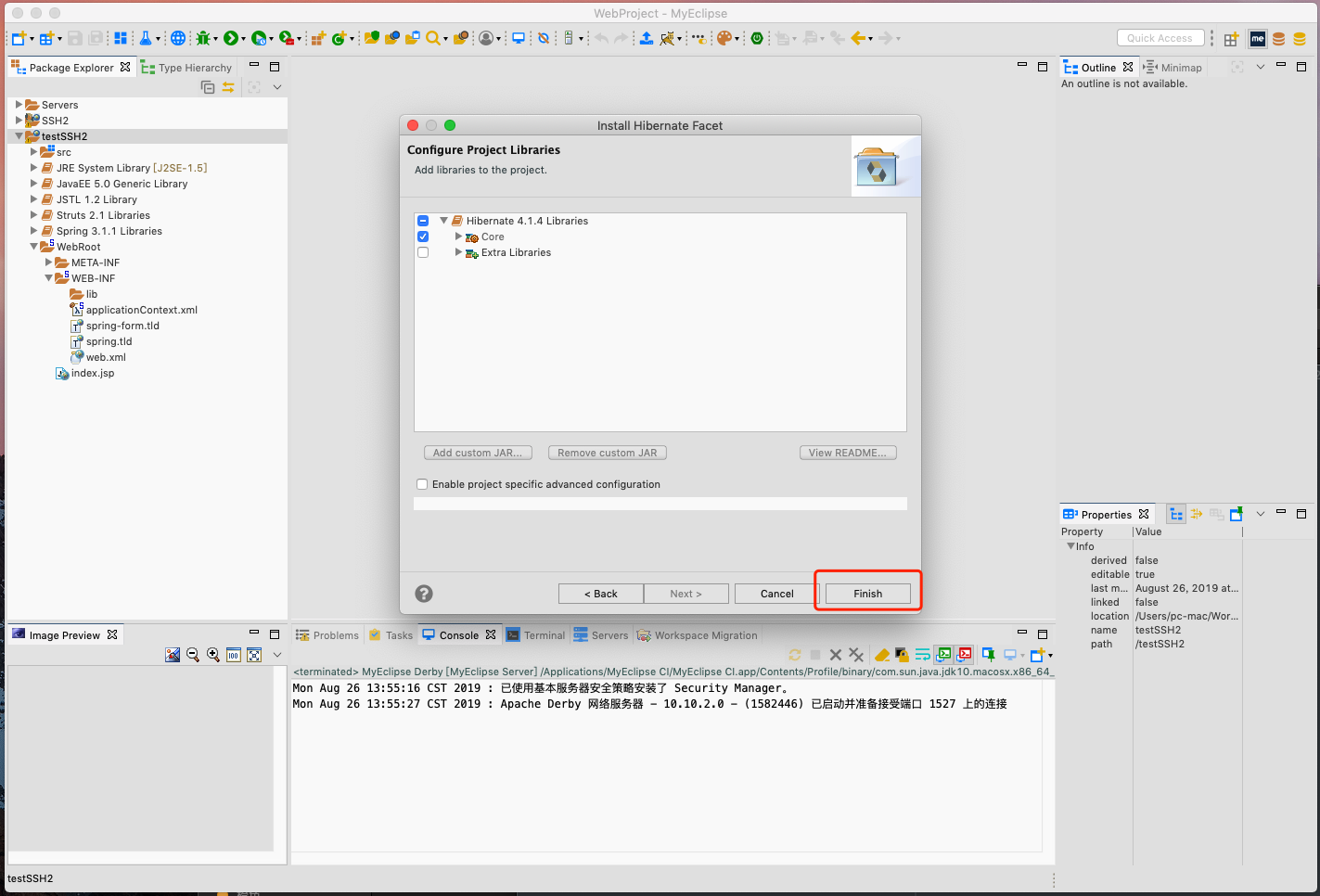The height and width of the screenshot is (896, 1320).
Task: Click the Scroll Lock icon in Console toolbar
Action: [902, 655]
